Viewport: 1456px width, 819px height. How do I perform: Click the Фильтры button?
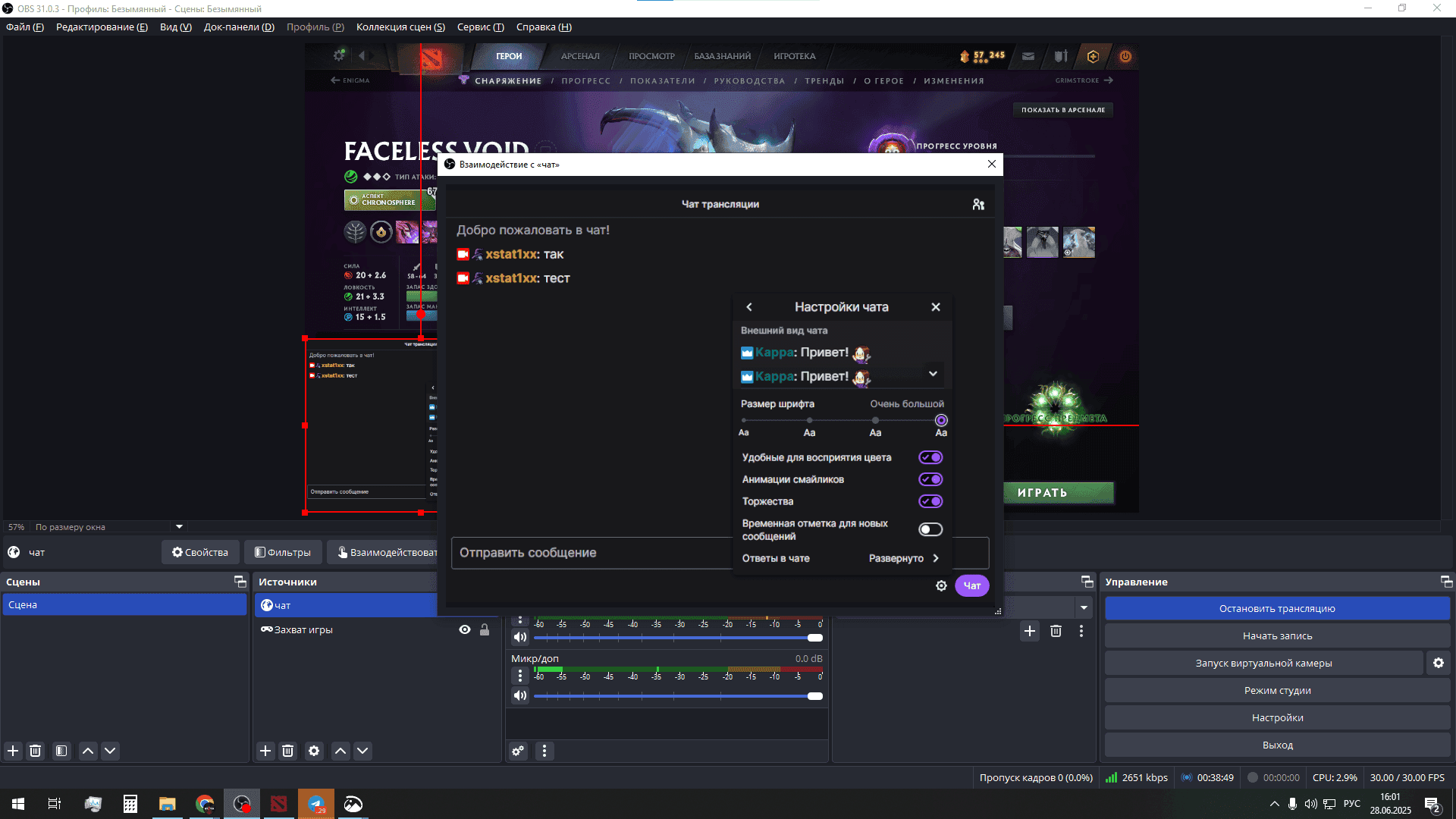(283, 552)
